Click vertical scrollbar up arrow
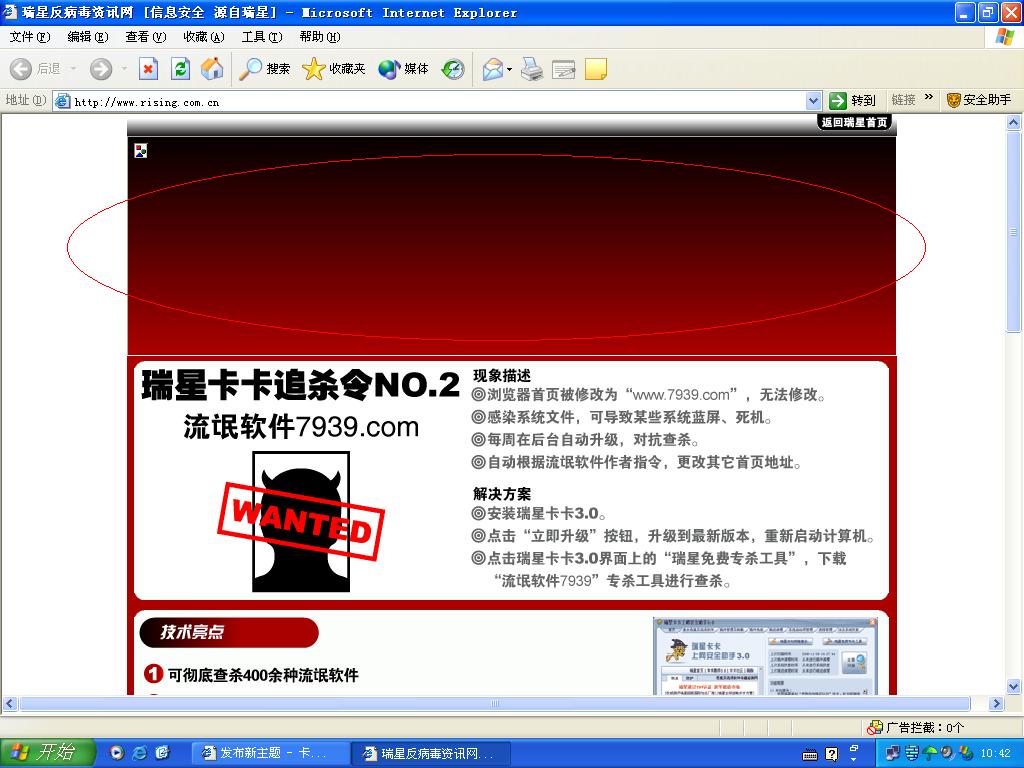This screenshot has width=1024, height=768. (1014, 122)
